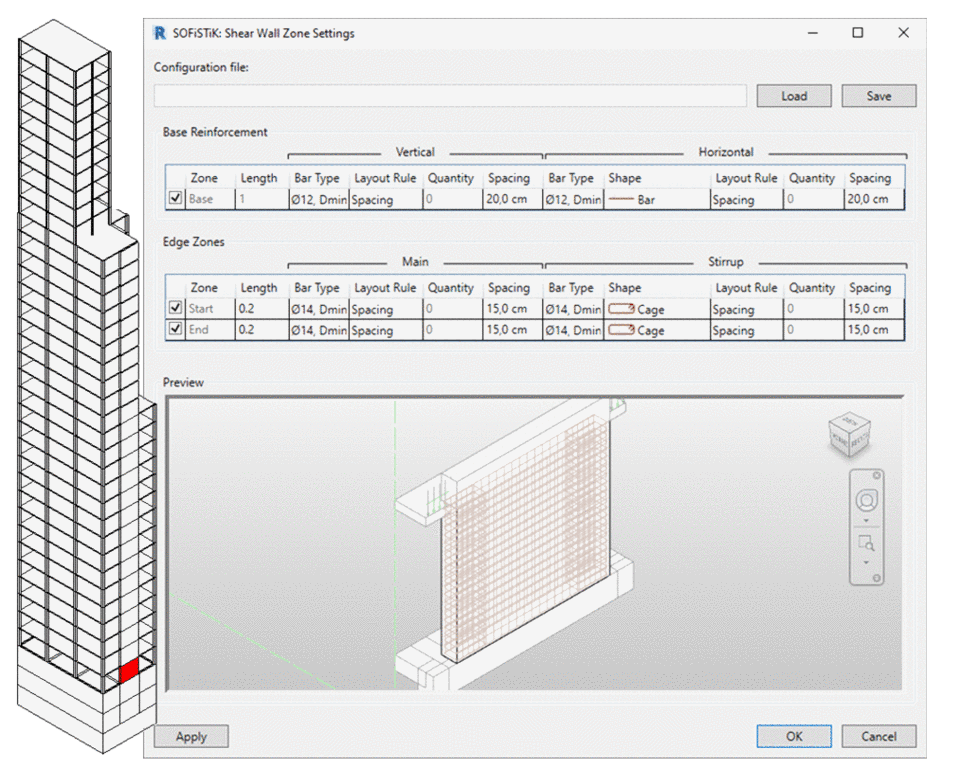Save the configuration file
Image resolution: width=960 pixels, height=768 pixels.
pos(879,96)
